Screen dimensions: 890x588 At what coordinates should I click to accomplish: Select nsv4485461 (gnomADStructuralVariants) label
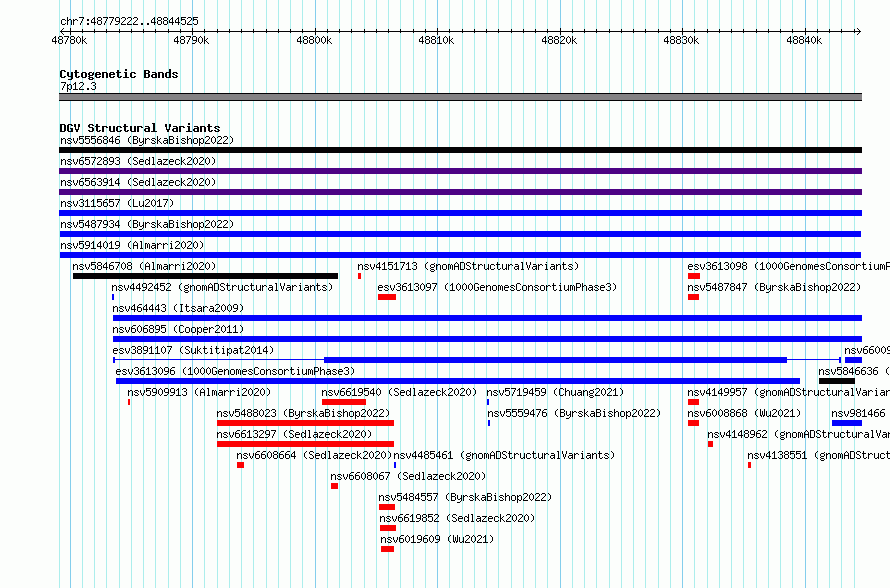tap(505, 455)
